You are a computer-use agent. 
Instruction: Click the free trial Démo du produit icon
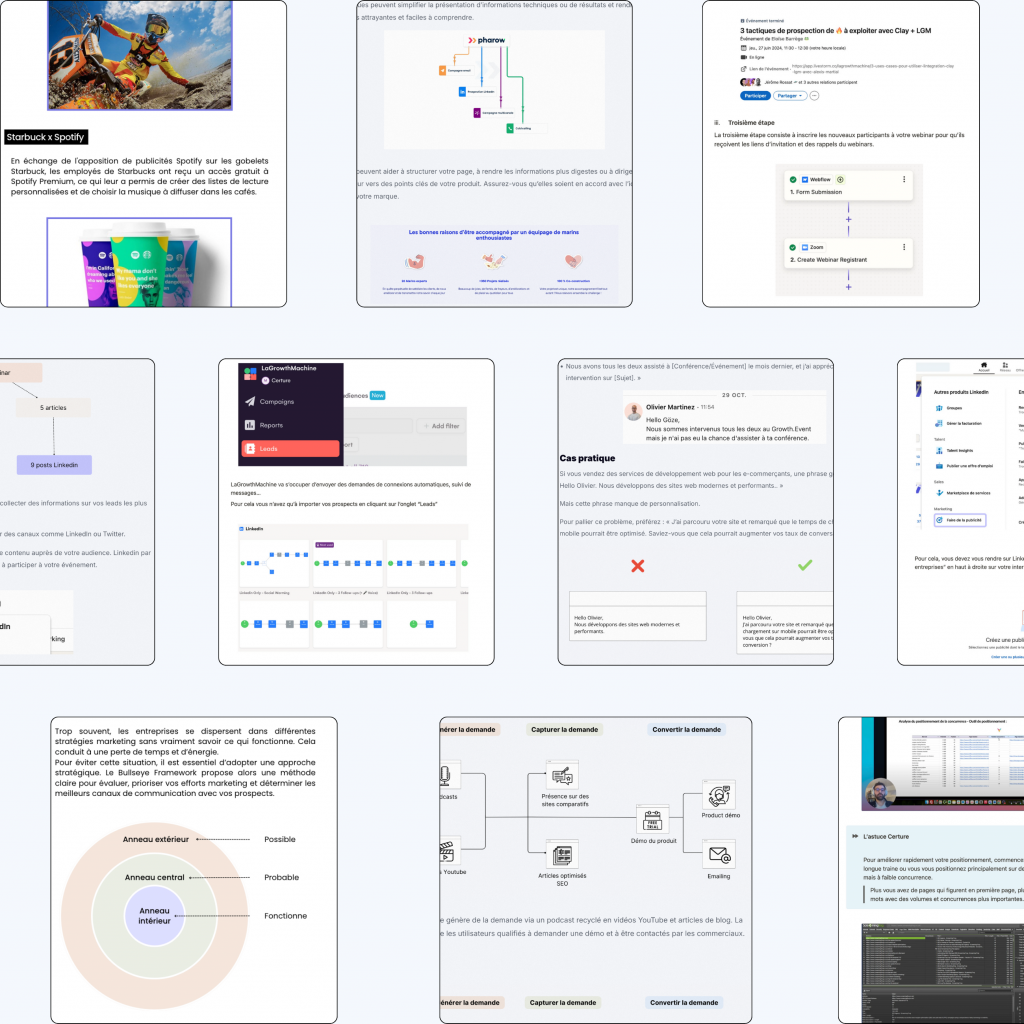tap(655, 820)
